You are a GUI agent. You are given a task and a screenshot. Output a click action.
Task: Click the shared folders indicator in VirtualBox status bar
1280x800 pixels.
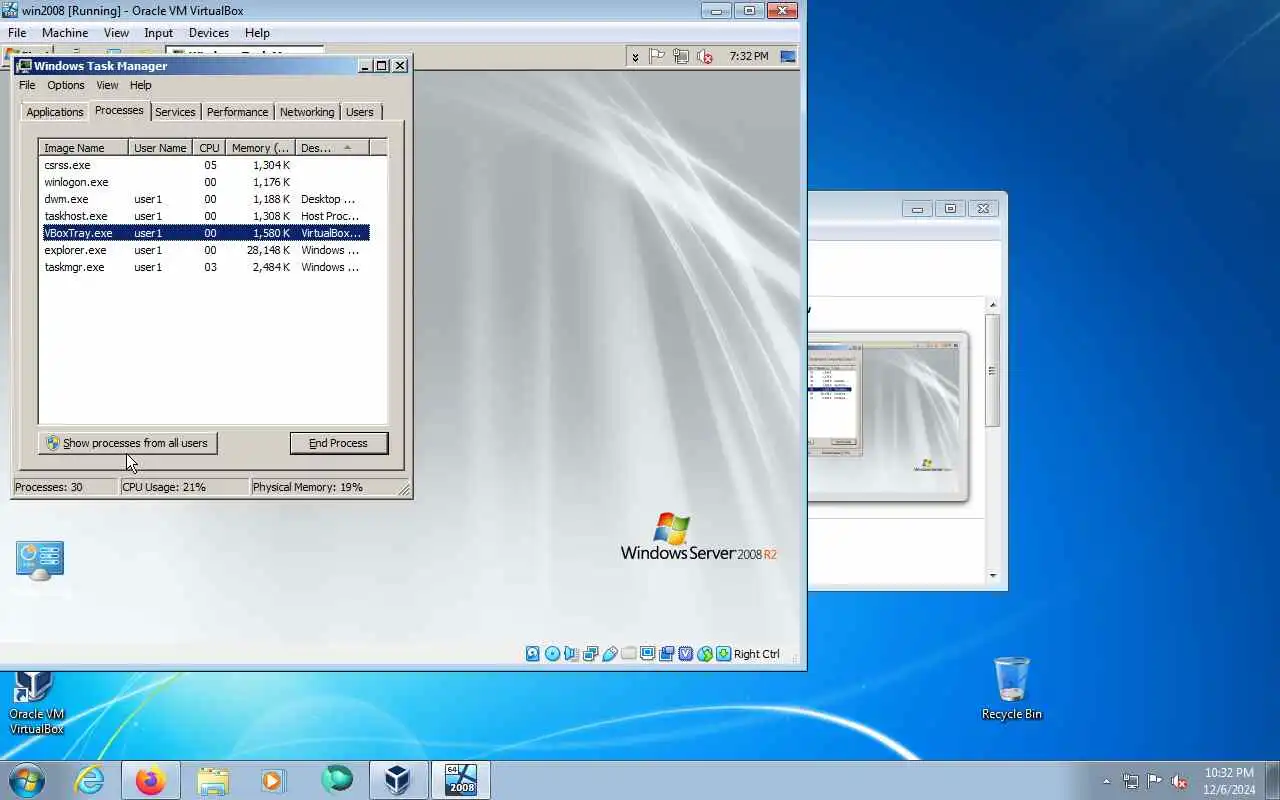(628, 654)
